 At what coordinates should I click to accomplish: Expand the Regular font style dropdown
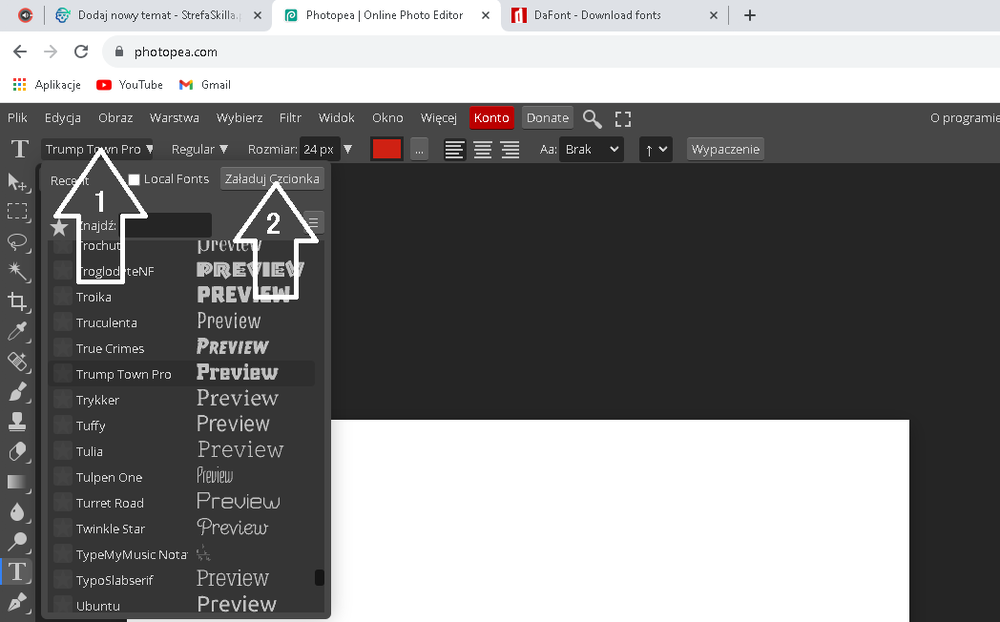tap(200, 149)
